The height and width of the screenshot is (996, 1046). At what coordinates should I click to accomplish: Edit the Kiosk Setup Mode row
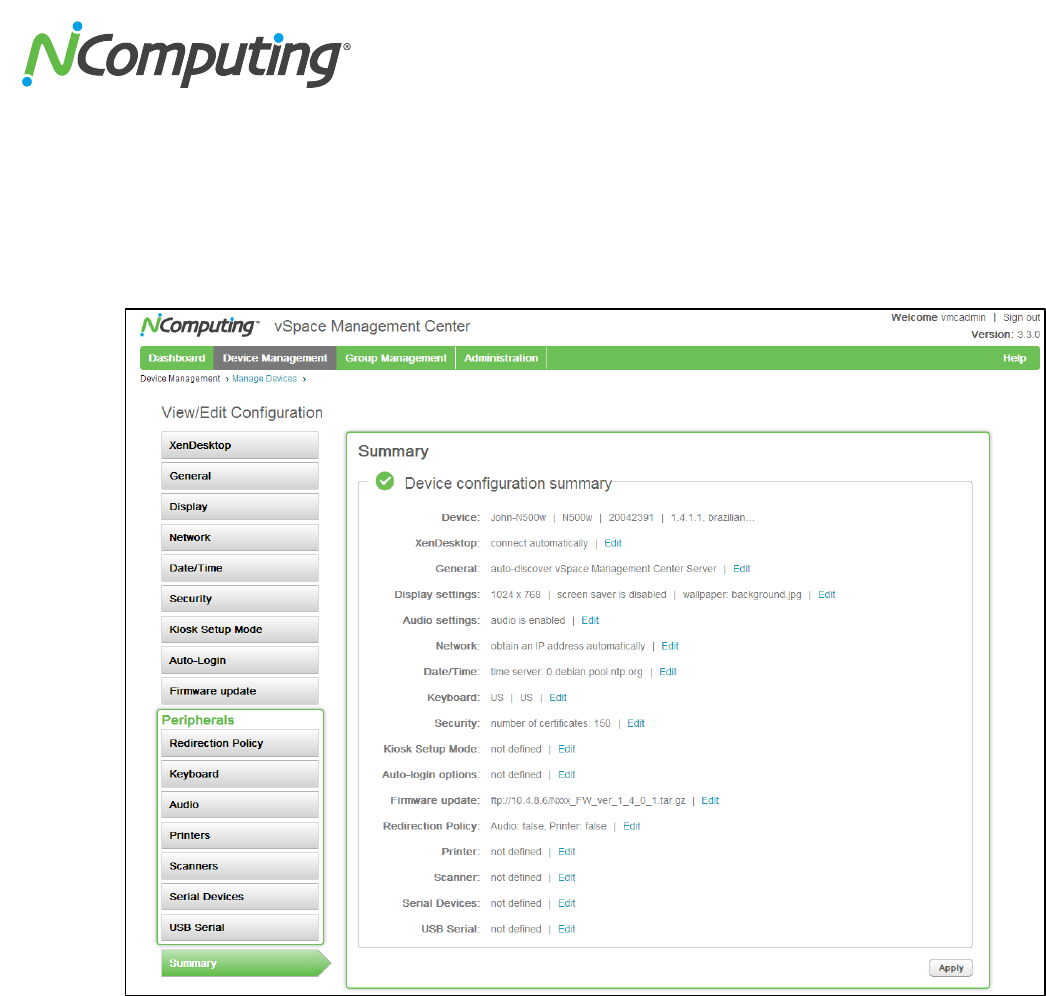point(566,749)
